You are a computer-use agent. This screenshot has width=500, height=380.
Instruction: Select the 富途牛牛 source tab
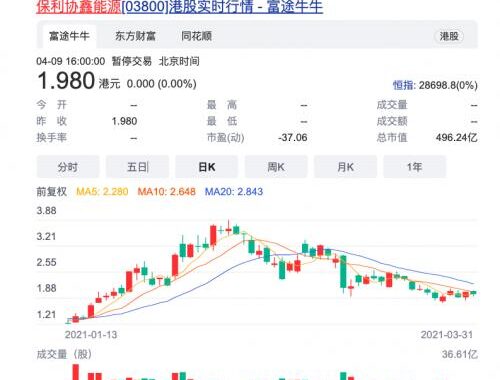pyautogui.click(x=69, y=36)
